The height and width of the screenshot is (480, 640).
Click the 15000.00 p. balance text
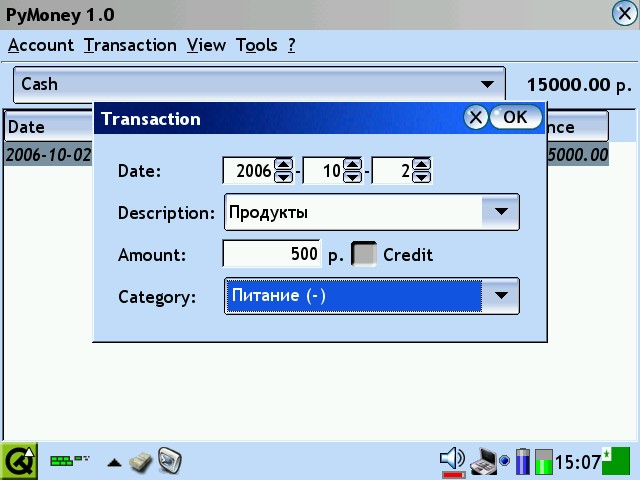(x=579, y=85)
